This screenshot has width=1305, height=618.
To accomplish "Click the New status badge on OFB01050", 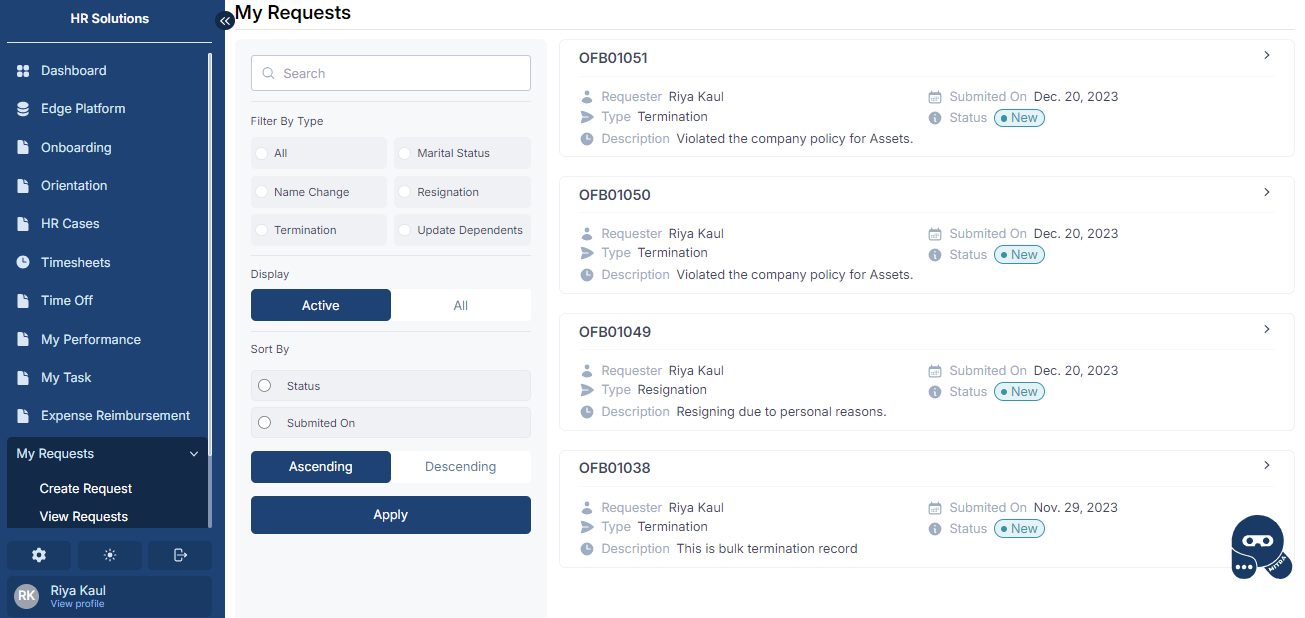I will pyautogui.click(x=1019, y=255).
